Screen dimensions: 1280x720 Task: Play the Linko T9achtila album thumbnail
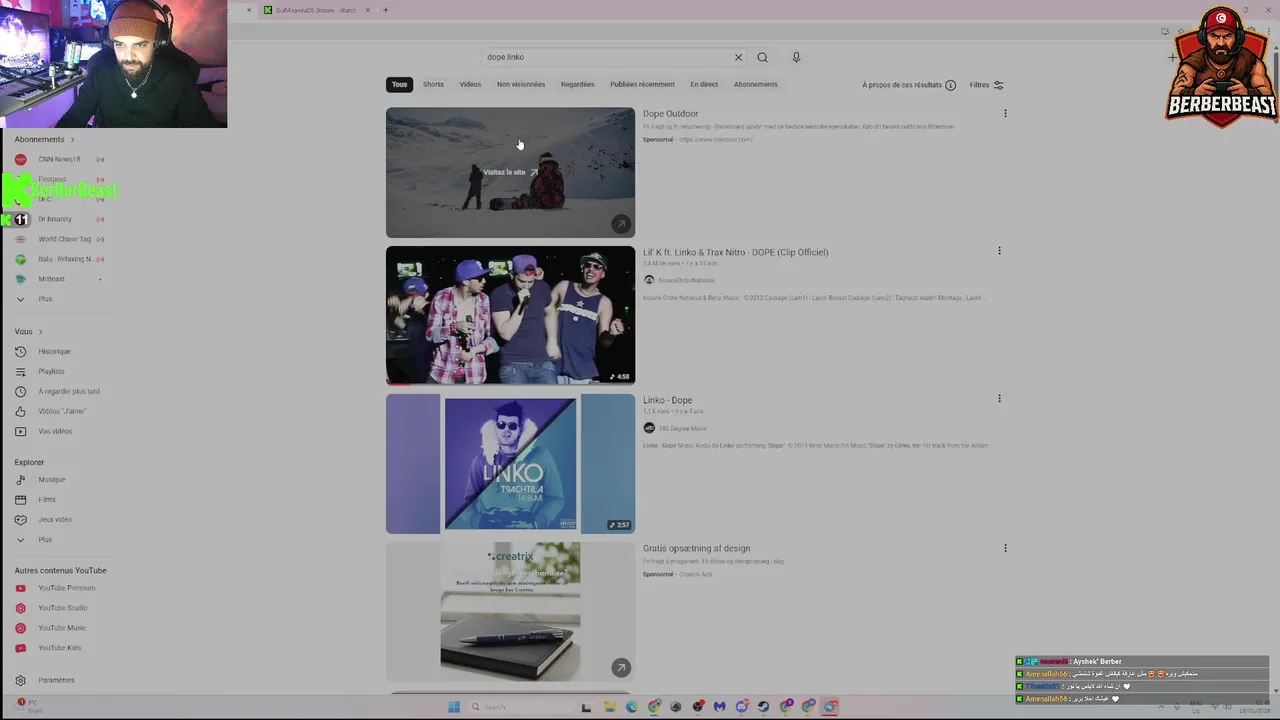(510, 464)
